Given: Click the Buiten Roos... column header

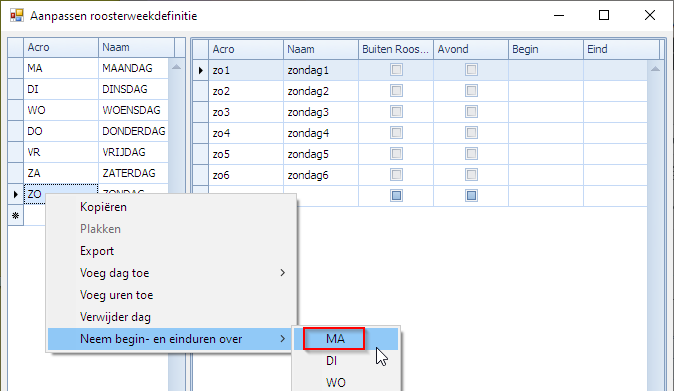Looking at the screenshot, I should (x=395, y=49).
